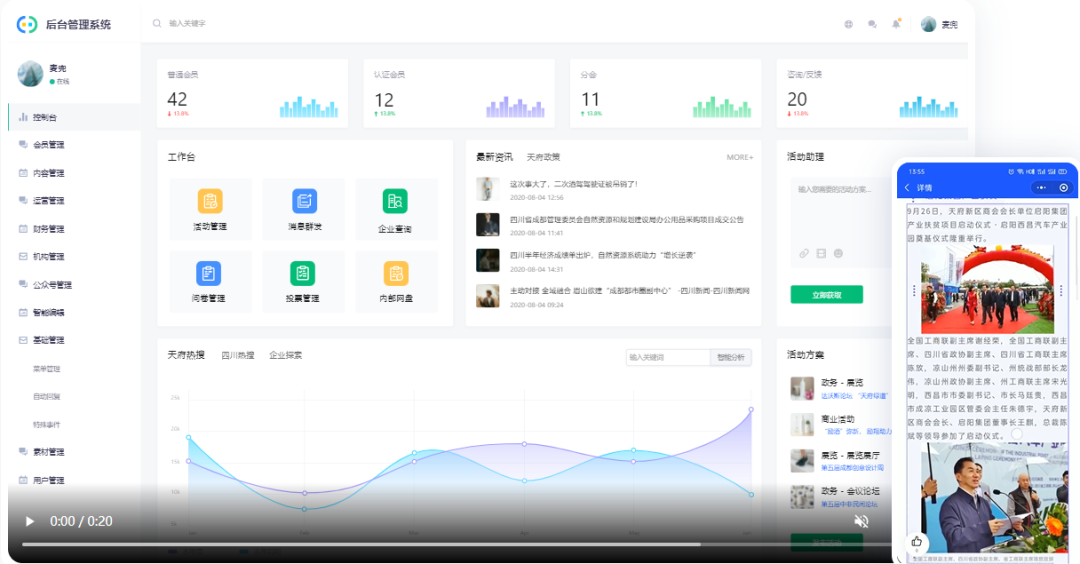
Task: Click the 后台管理系统 logo icon
Action: pos(27,24)
